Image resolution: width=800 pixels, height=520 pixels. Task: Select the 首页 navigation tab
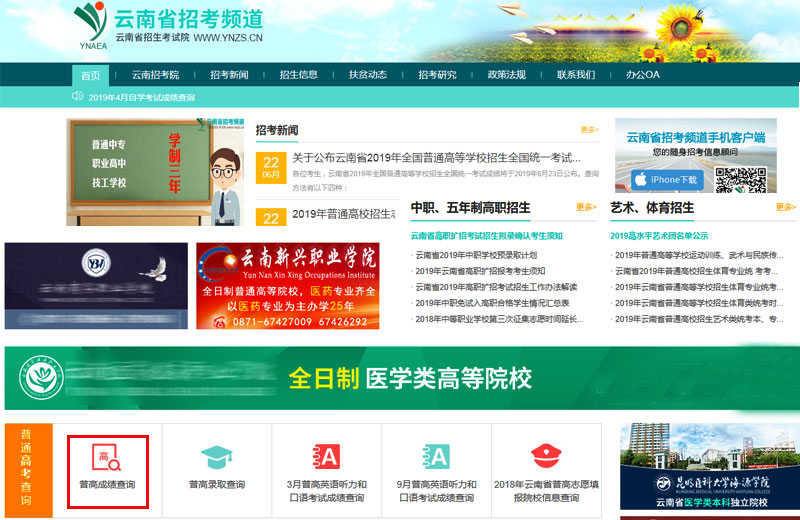(91, 75)
